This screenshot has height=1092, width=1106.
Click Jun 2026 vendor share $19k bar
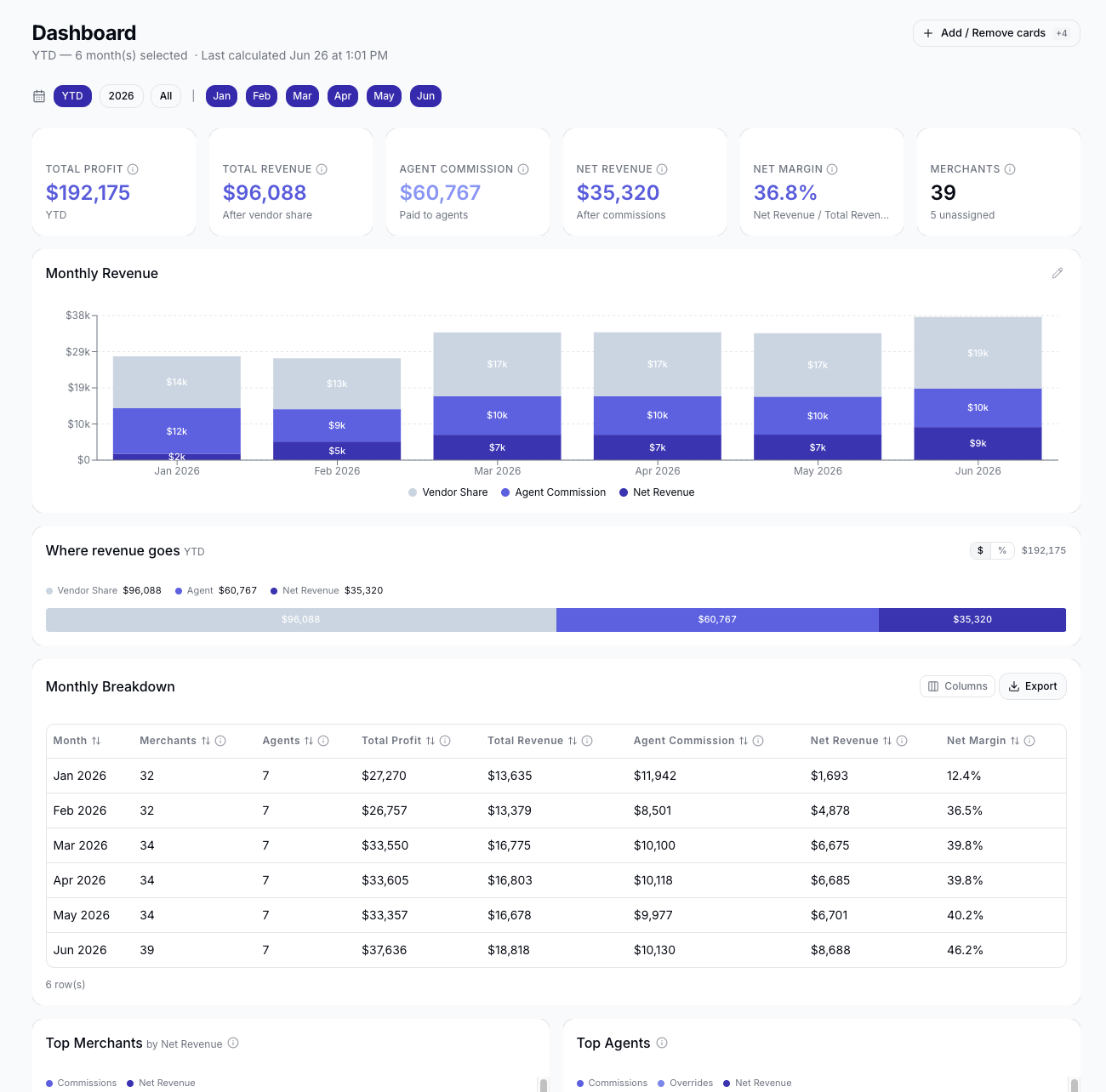click(x=978, y=353)
